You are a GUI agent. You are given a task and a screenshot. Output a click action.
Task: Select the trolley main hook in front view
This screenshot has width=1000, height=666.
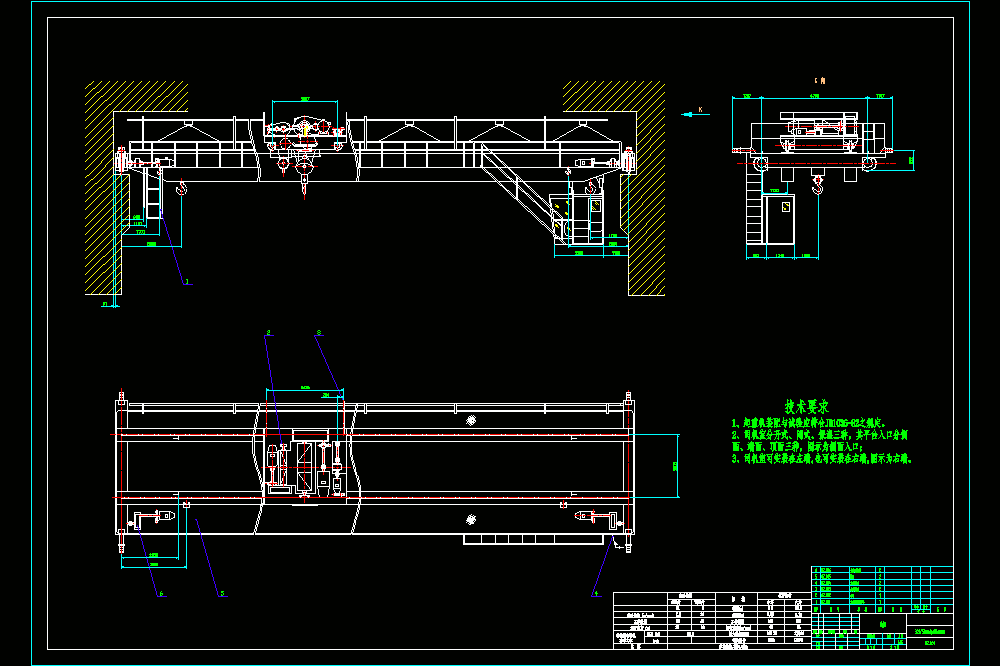pos(304,172)
